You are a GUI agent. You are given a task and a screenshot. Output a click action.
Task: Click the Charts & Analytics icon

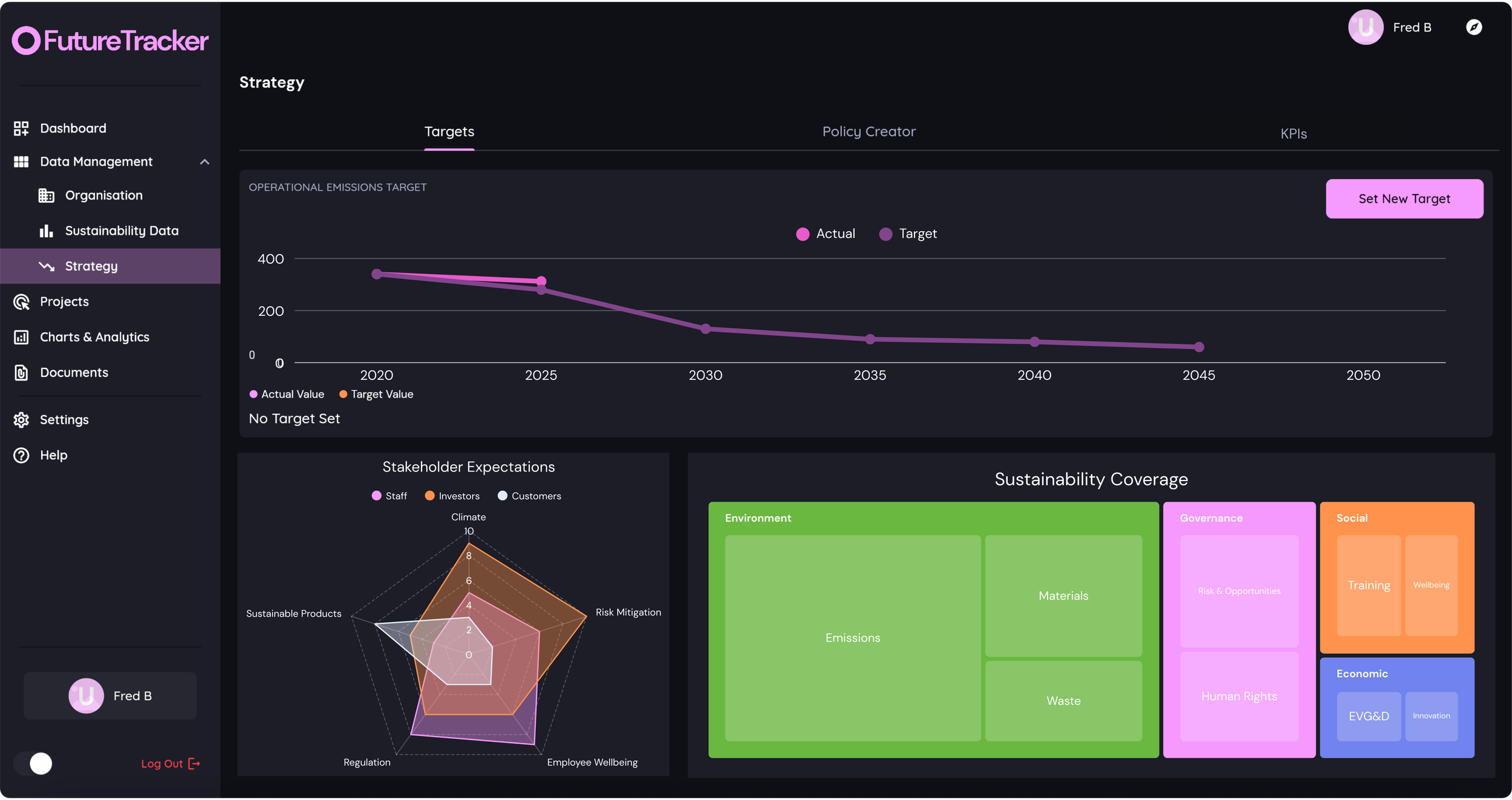pos(21,337)
